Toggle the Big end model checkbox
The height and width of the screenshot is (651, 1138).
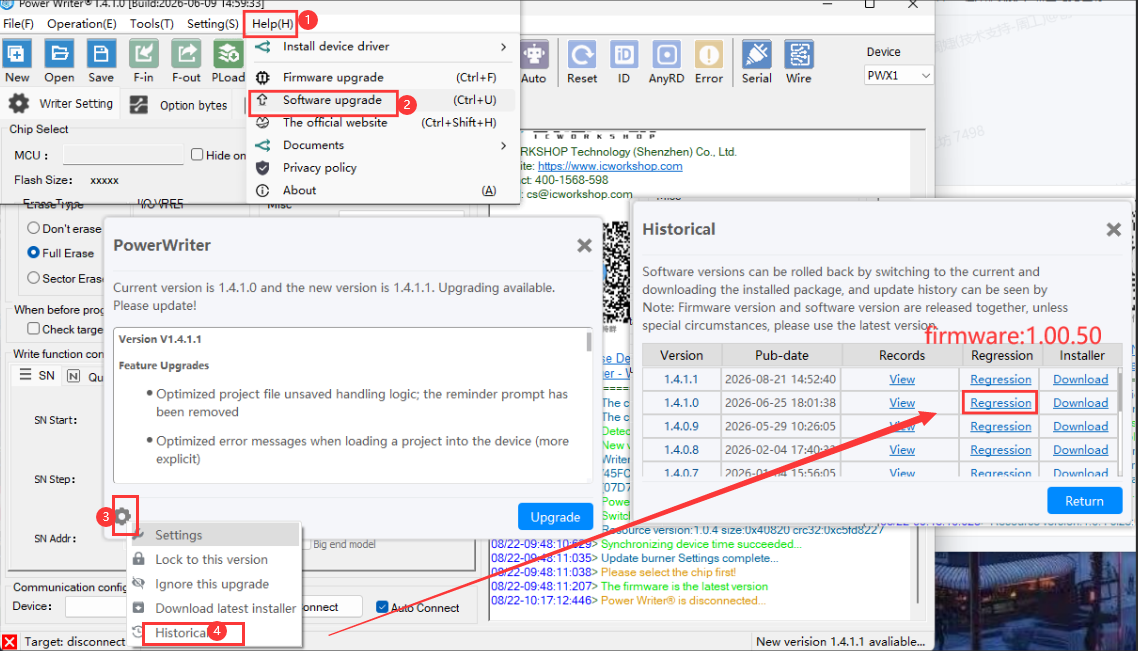point(307,544)
